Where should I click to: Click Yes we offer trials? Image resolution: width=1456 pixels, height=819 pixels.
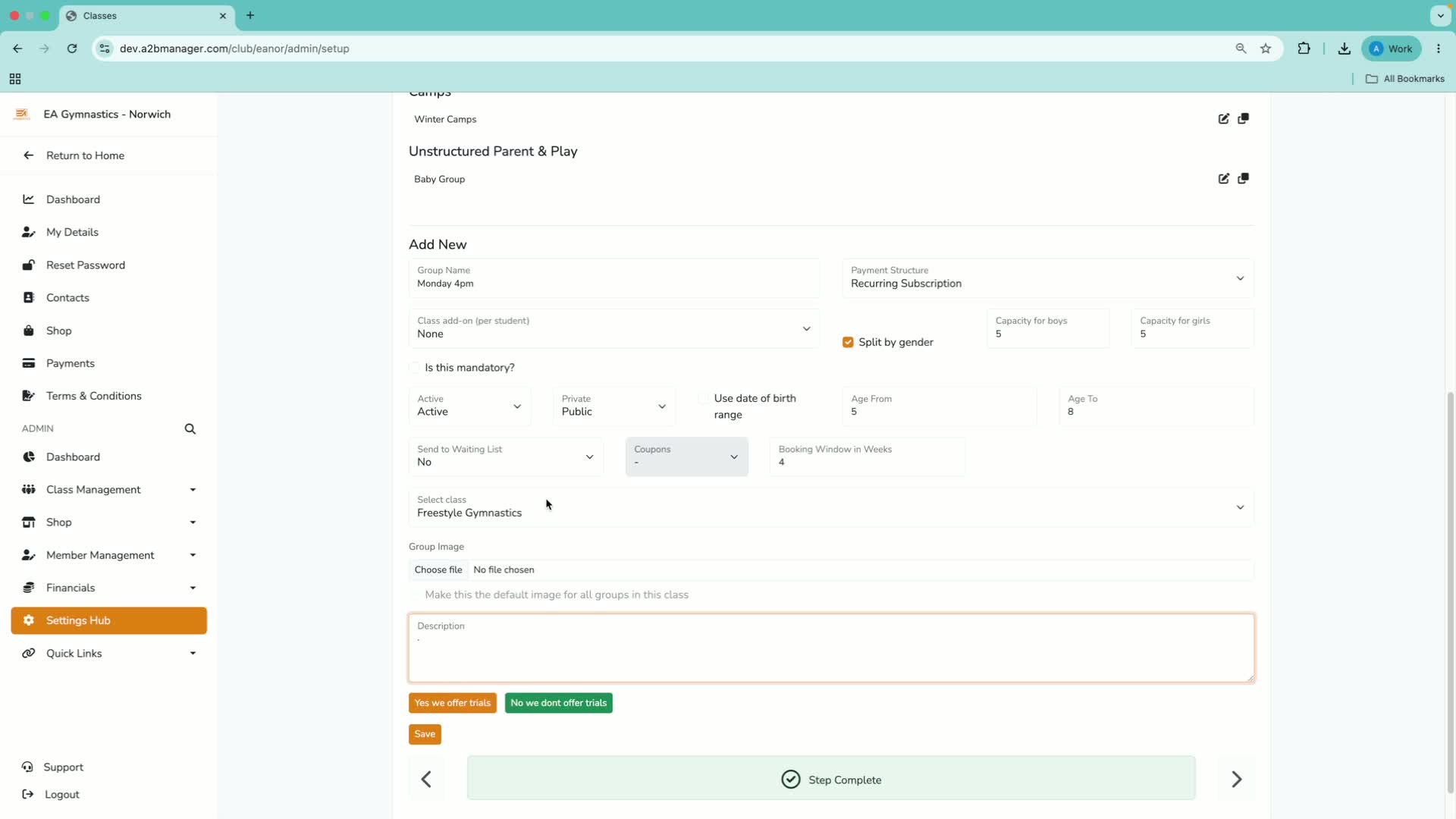tap(453, 704)
